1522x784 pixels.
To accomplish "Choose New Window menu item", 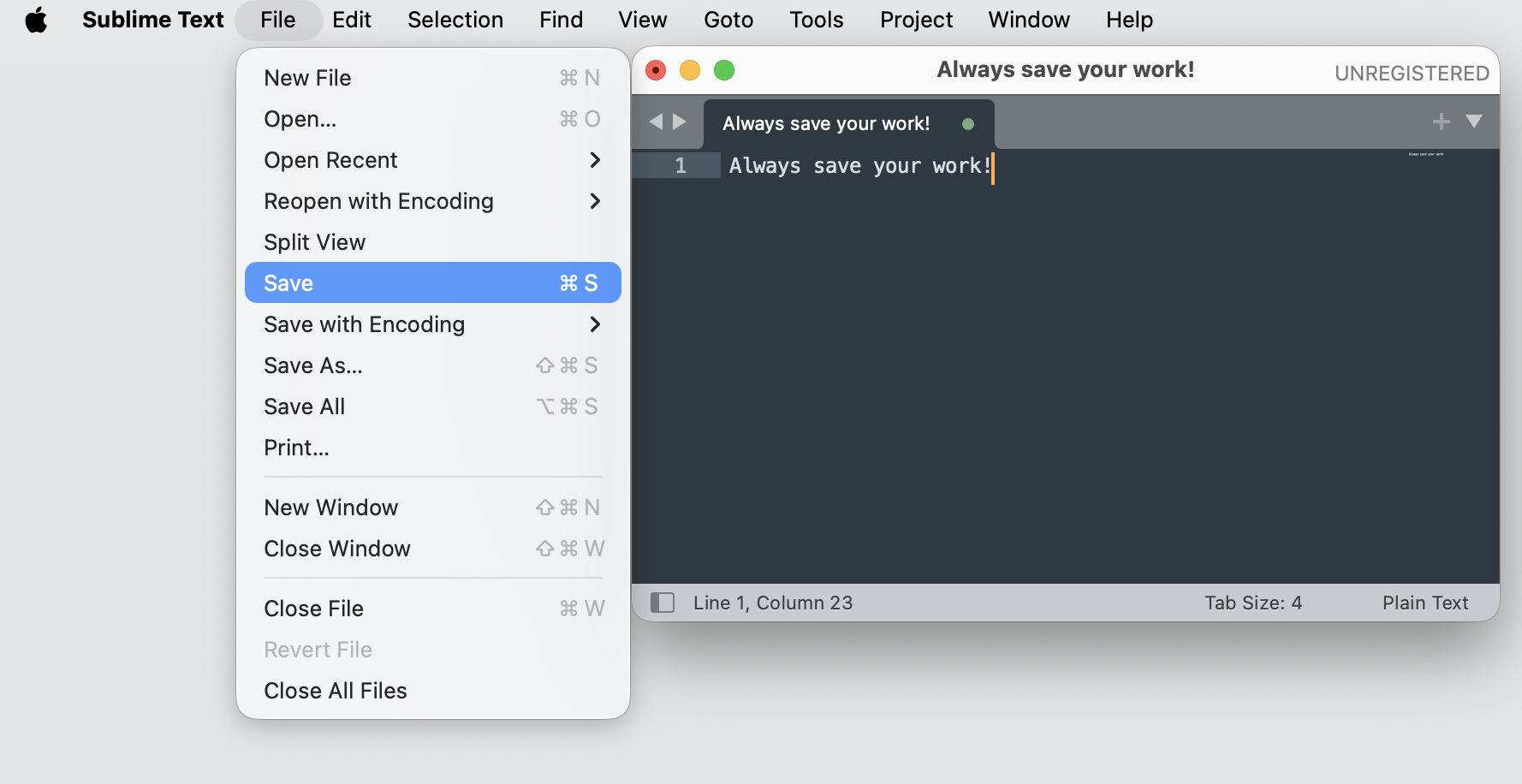I will pos(433,508).
